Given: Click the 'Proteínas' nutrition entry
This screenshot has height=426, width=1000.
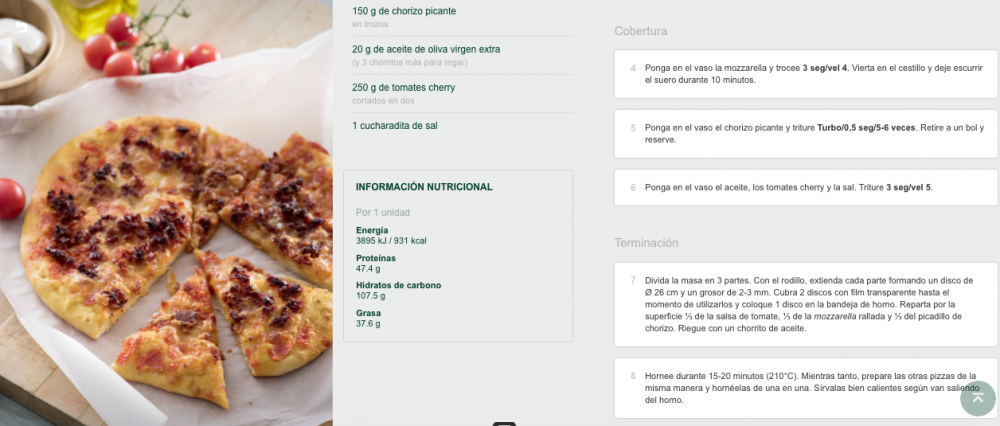Looking at the screenshot, I should tap(376, 263).
